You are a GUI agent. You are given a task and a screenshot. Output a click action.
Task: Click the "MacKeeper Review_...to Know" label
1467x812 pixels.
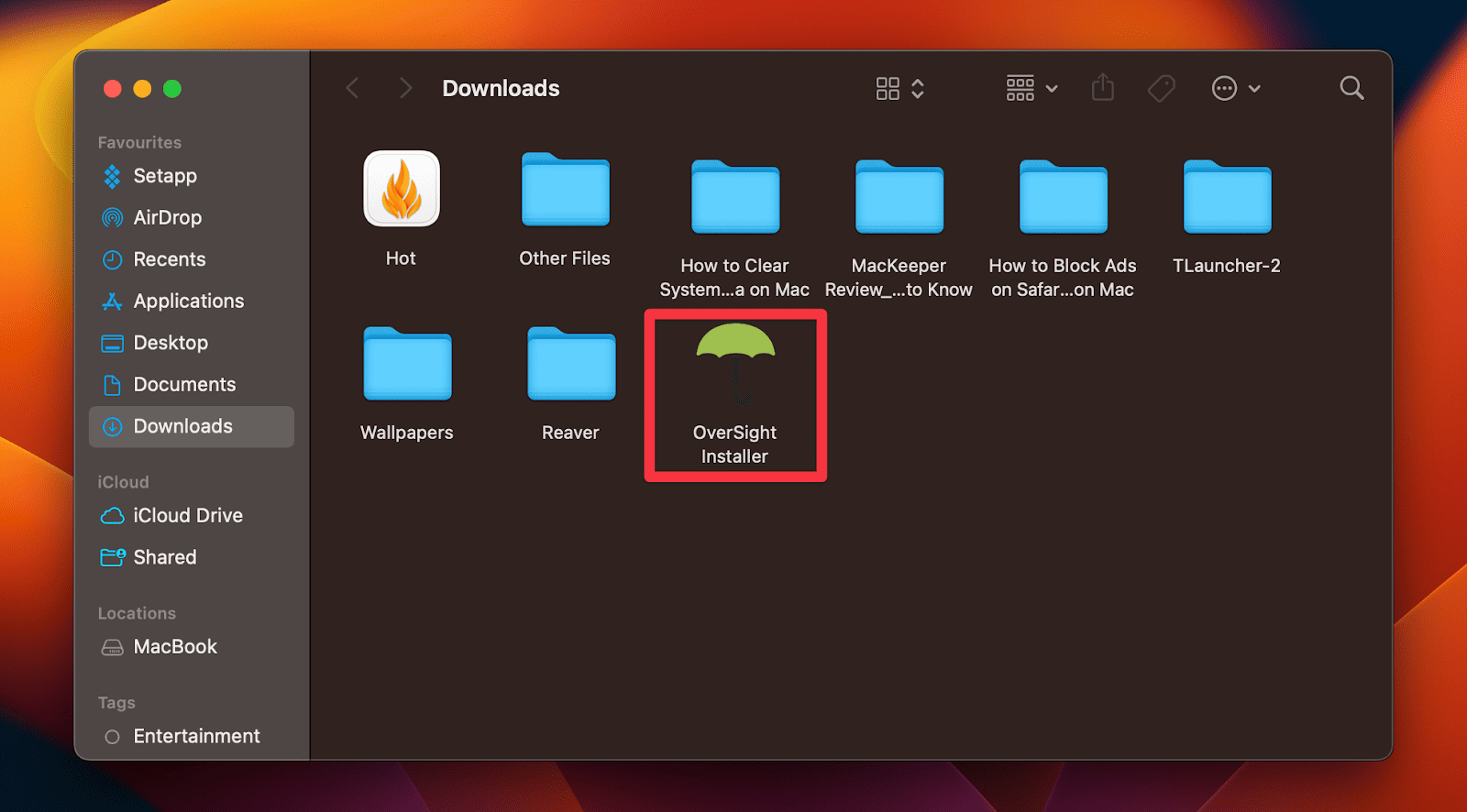coord(899,278)
